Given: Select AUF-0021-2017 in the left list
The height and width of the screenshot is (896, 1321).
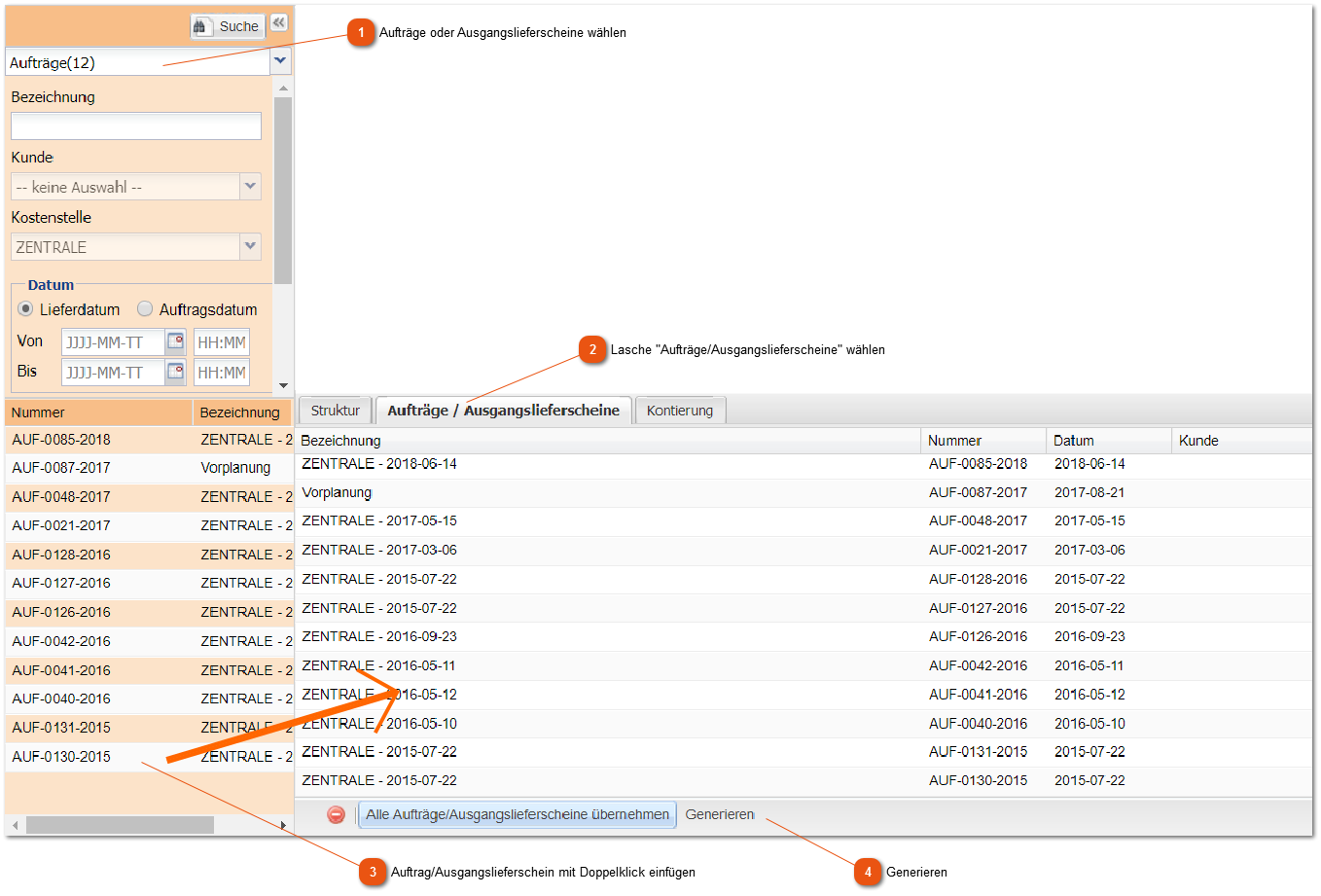Looking at the screenshot, I should pos(149,525).
